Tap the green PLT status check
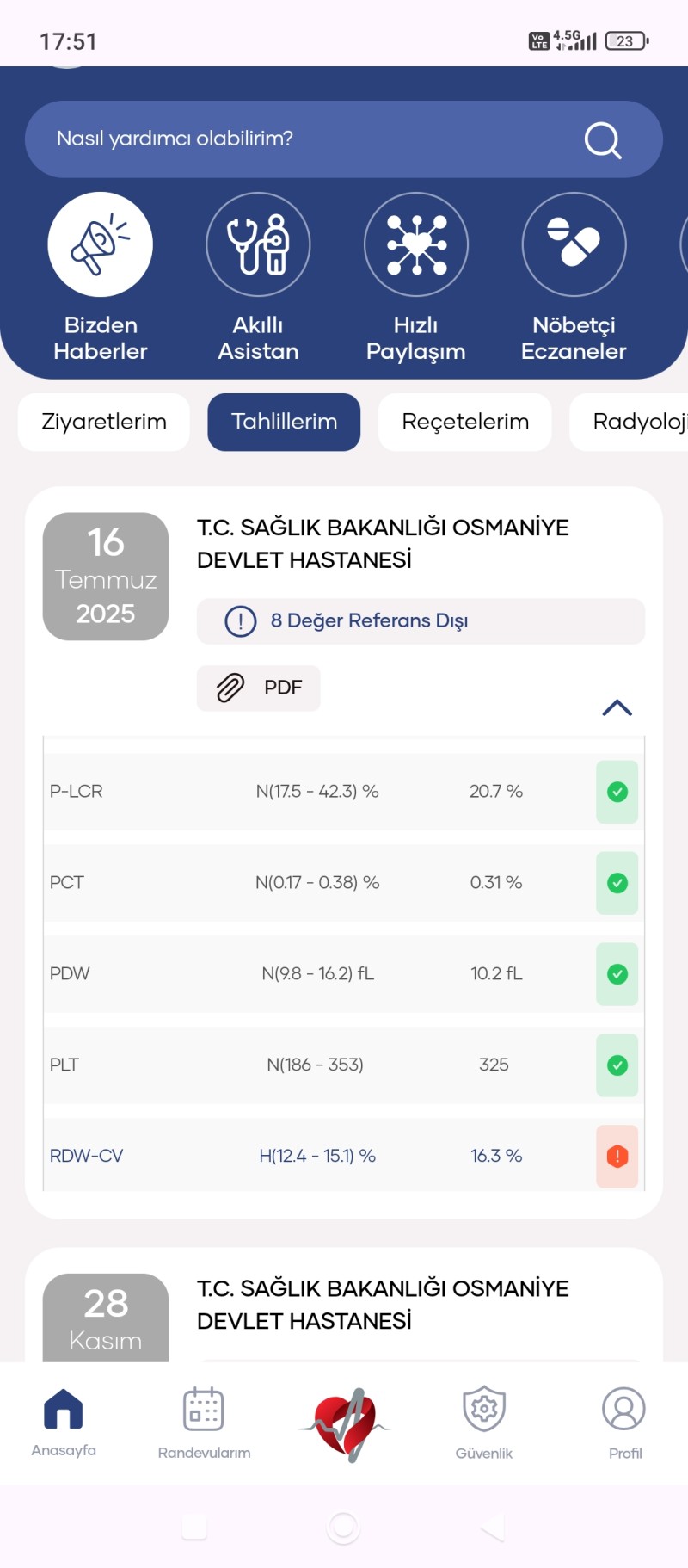The width and height of the screenshot is (688, 1568). click(x=617, y=1065)
